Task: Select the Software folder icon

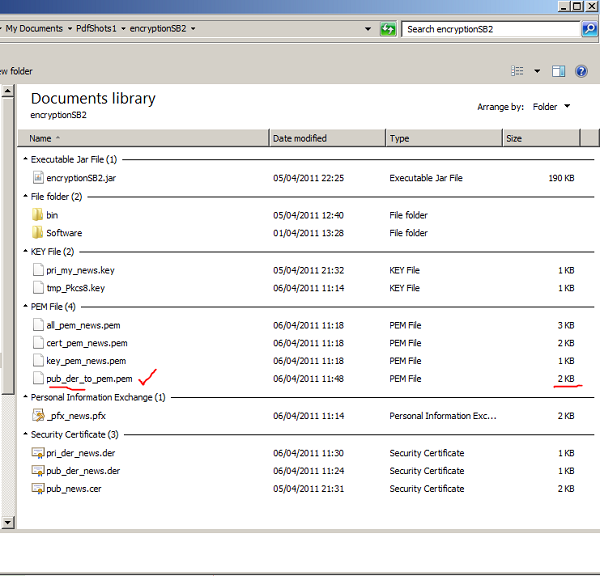Action: click(37, 233)
